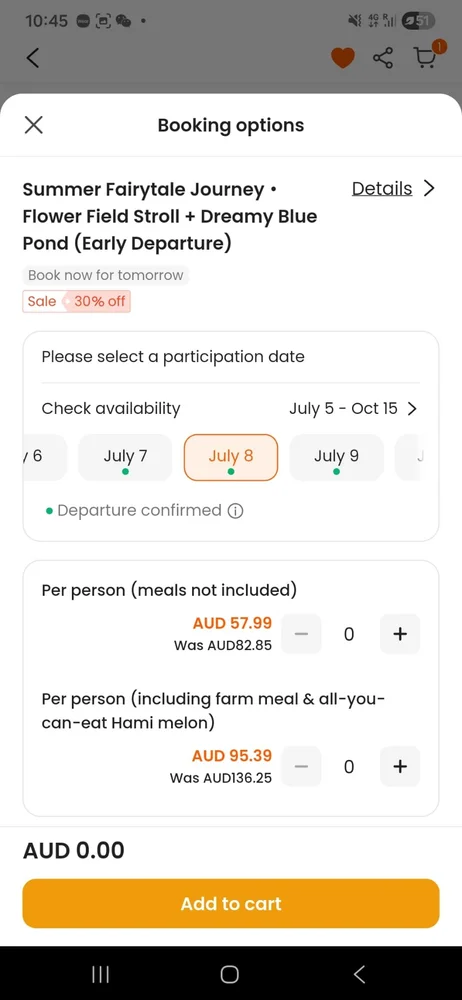This screenshot has width=462, height=1000.
Task: Add one farm meal ticket with plus
Action: click(400, 766)
